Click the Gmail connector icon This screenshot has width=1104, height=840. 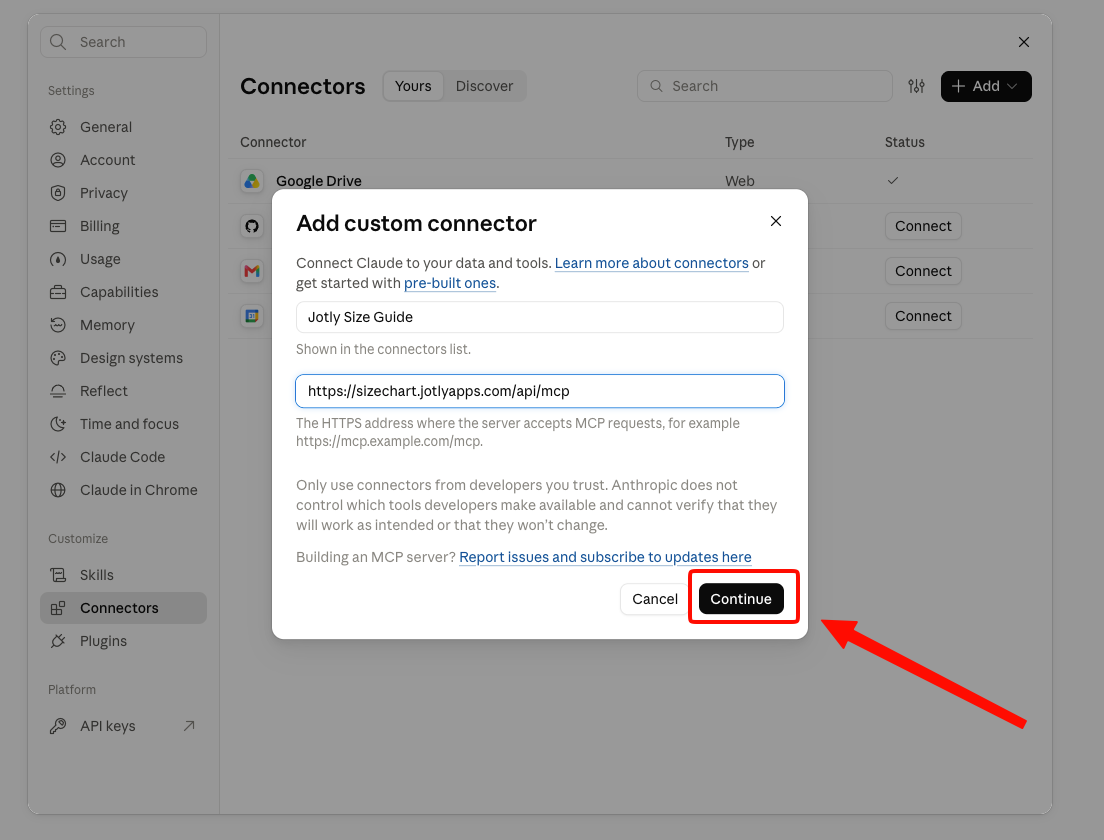251,271
